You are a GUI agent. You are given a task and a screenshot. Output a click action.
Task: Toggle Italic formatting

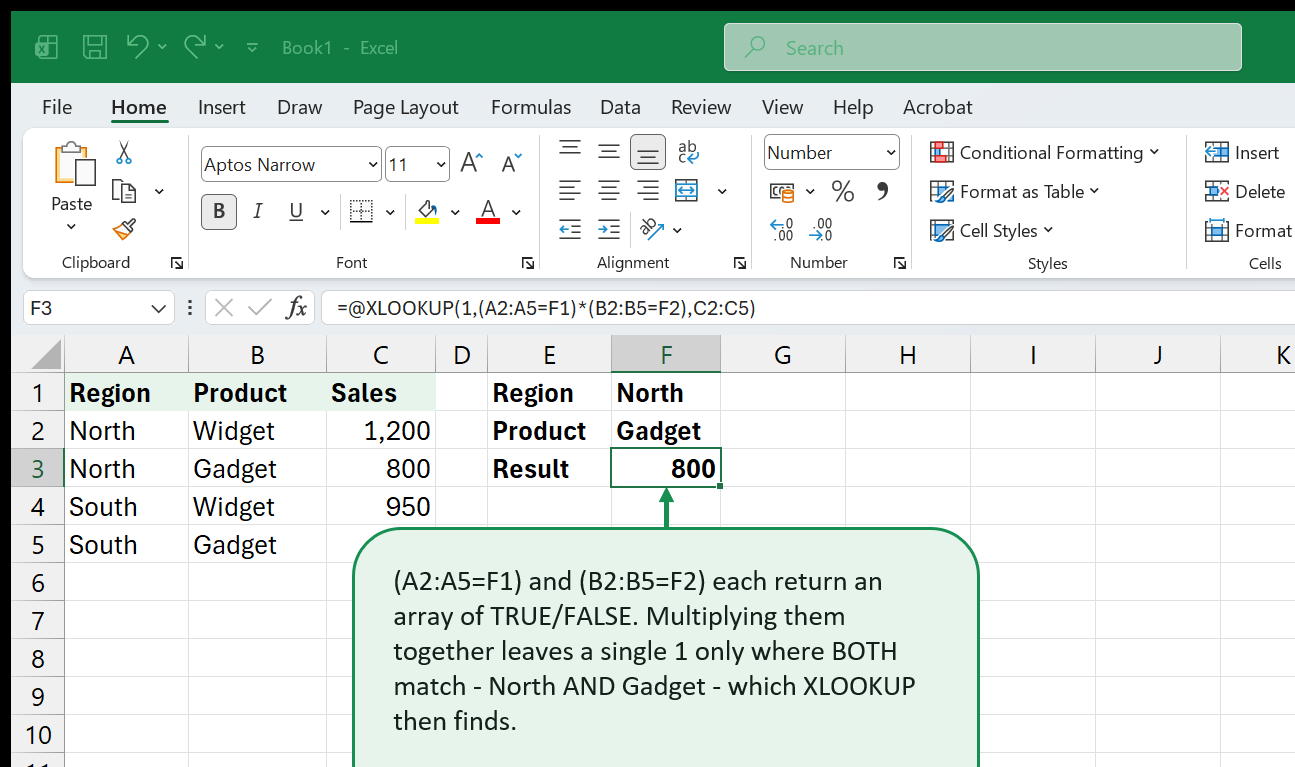pyautogui.click(x=258, y=211)
